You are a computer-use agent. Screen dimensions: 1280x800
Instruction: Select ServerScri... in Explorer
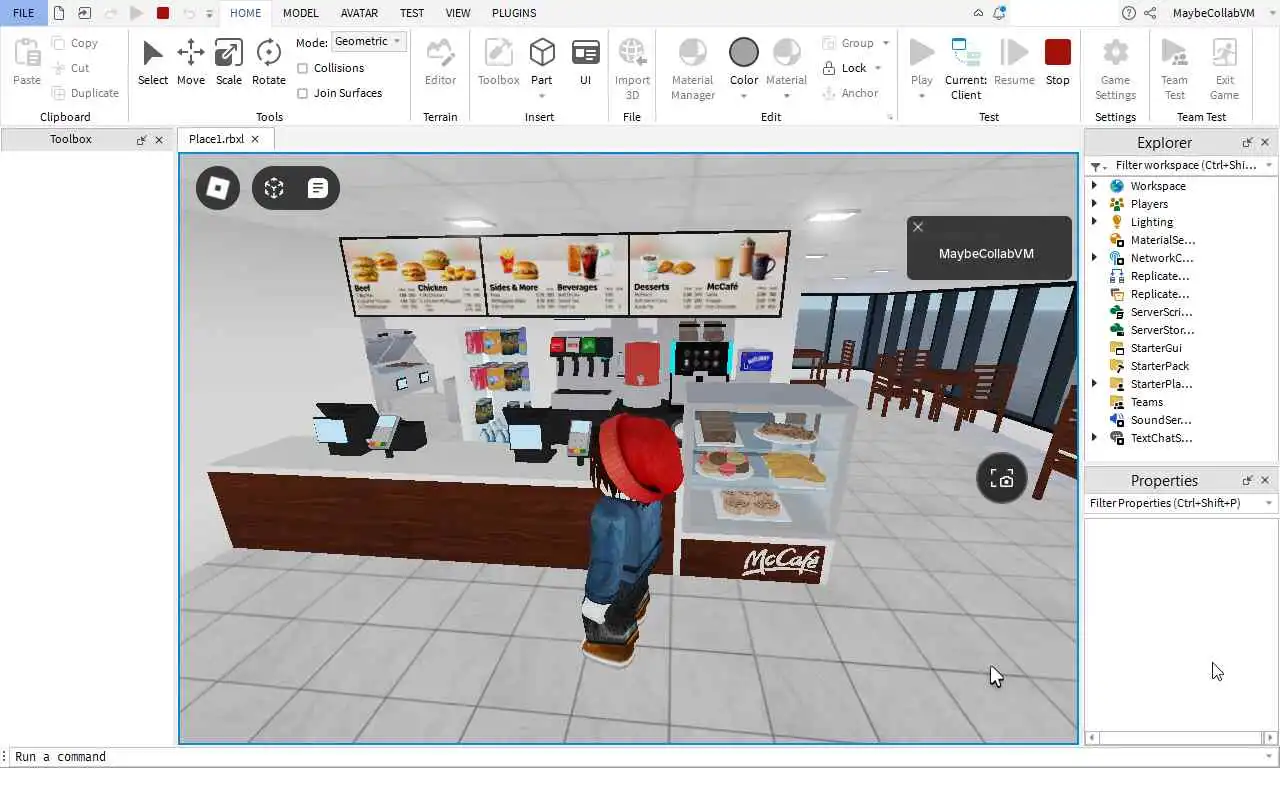click(1161, 312)
